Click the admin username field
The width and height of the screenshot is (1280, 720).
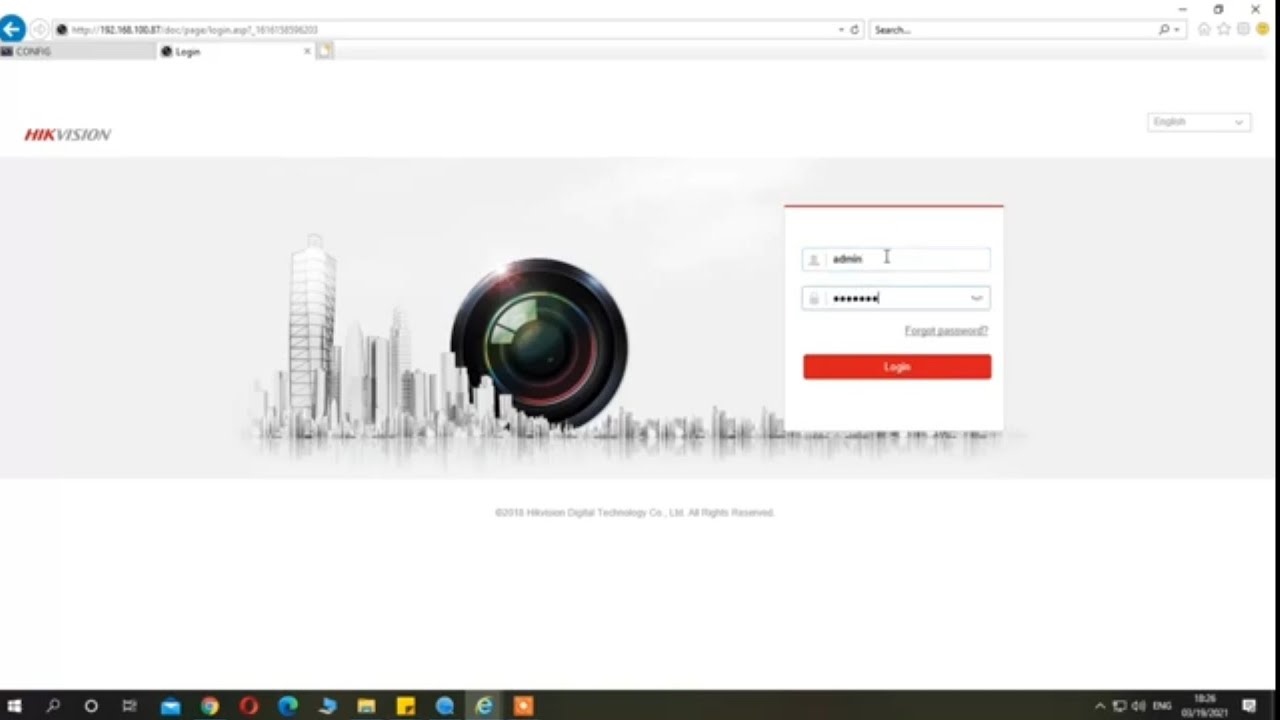click(x=896, y=259)
